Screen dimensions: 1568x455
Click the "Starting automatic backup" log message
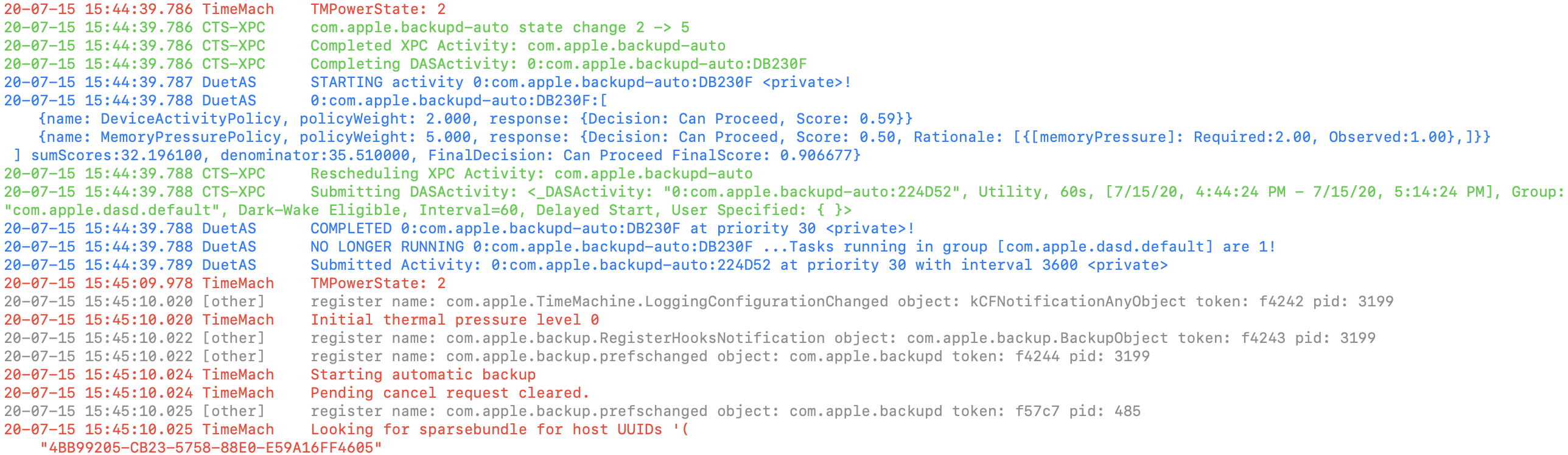point(423,375)
